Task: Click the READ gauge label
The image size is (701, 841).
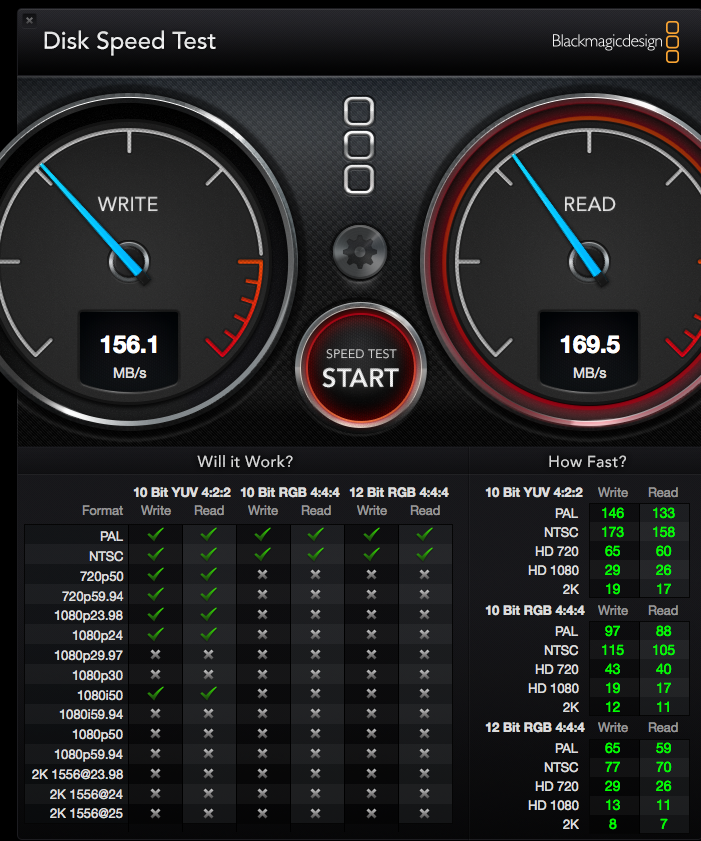Action: pyautogui.click(x=589, y=204)
